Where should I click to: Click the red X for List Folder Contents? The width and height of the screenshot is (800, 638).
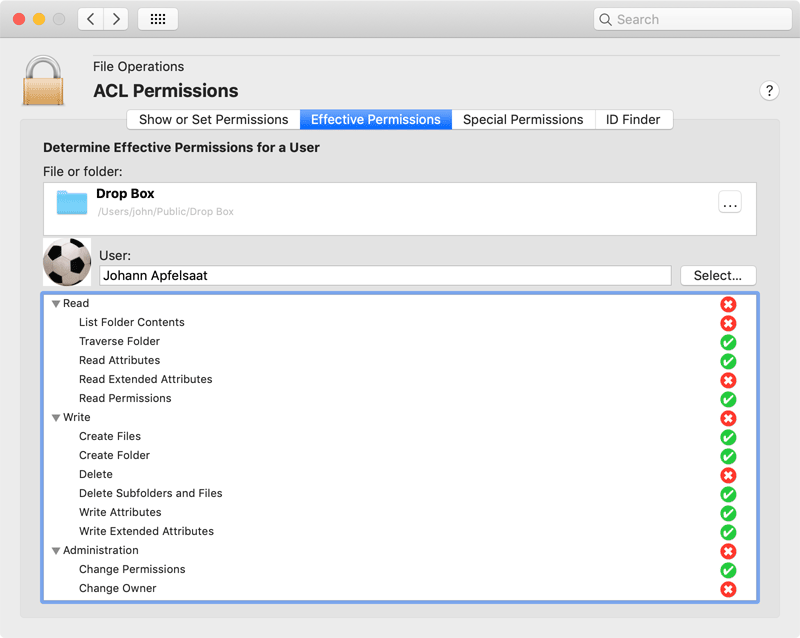tap(728, 323)
